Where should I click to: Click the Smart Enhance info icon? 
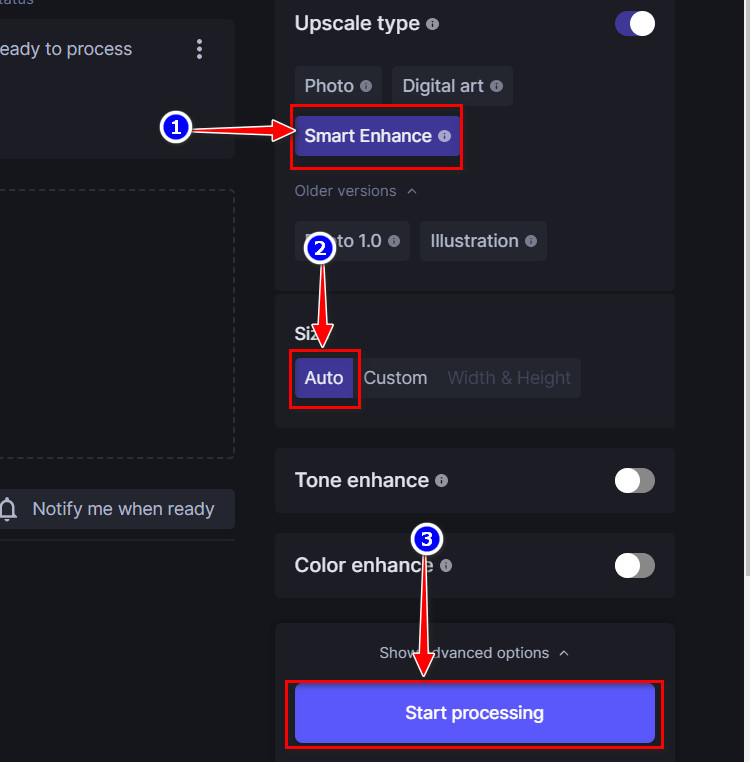tap(445, 136)
